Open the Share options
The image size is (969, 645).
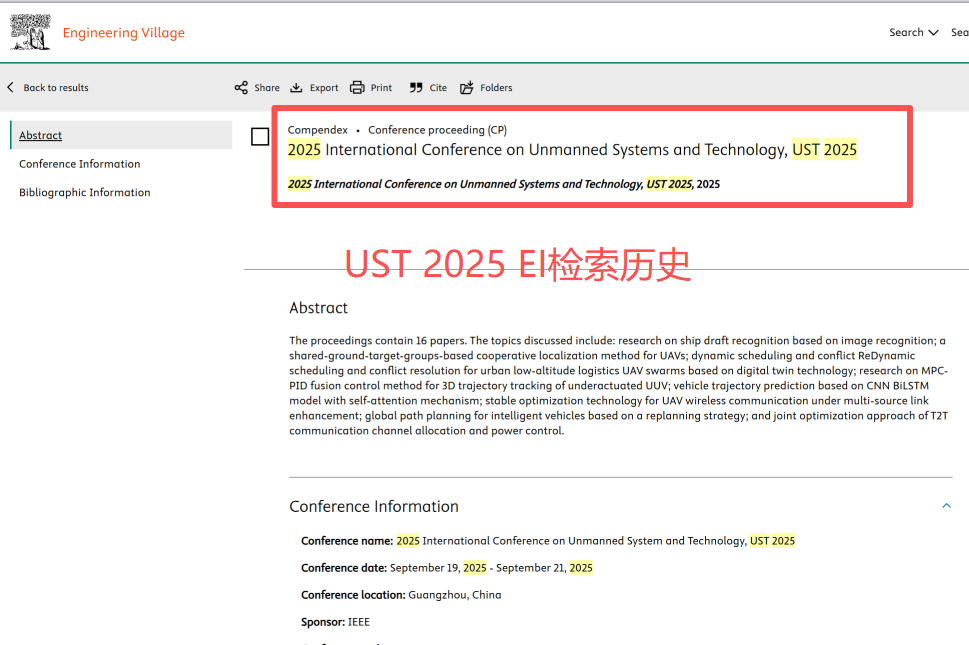click(266, 88)
